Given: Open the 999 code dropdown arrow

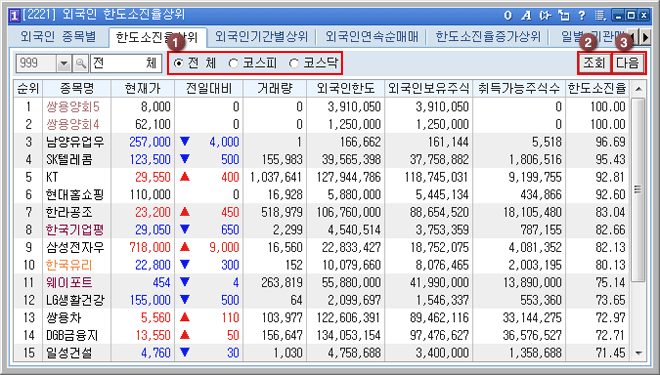Looking at the screenshot, I should (x=64, y=64).
